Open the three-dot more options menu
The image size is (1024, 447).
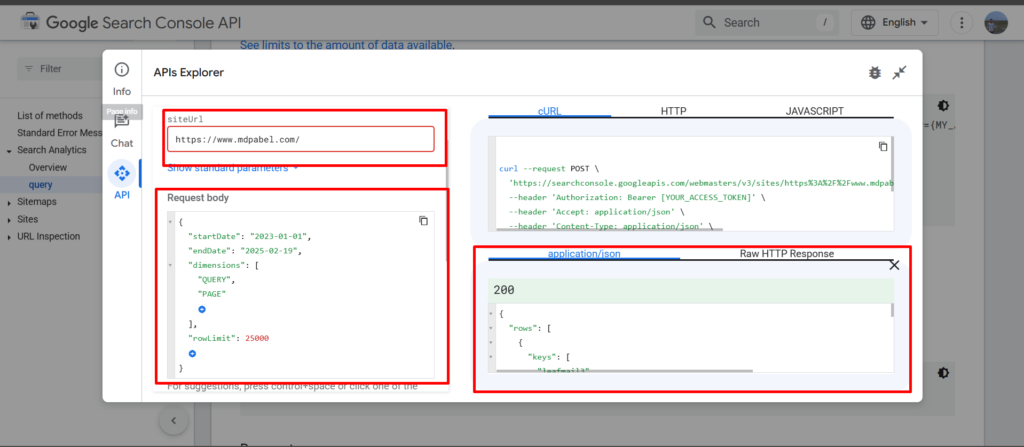[x=961, y=22]
